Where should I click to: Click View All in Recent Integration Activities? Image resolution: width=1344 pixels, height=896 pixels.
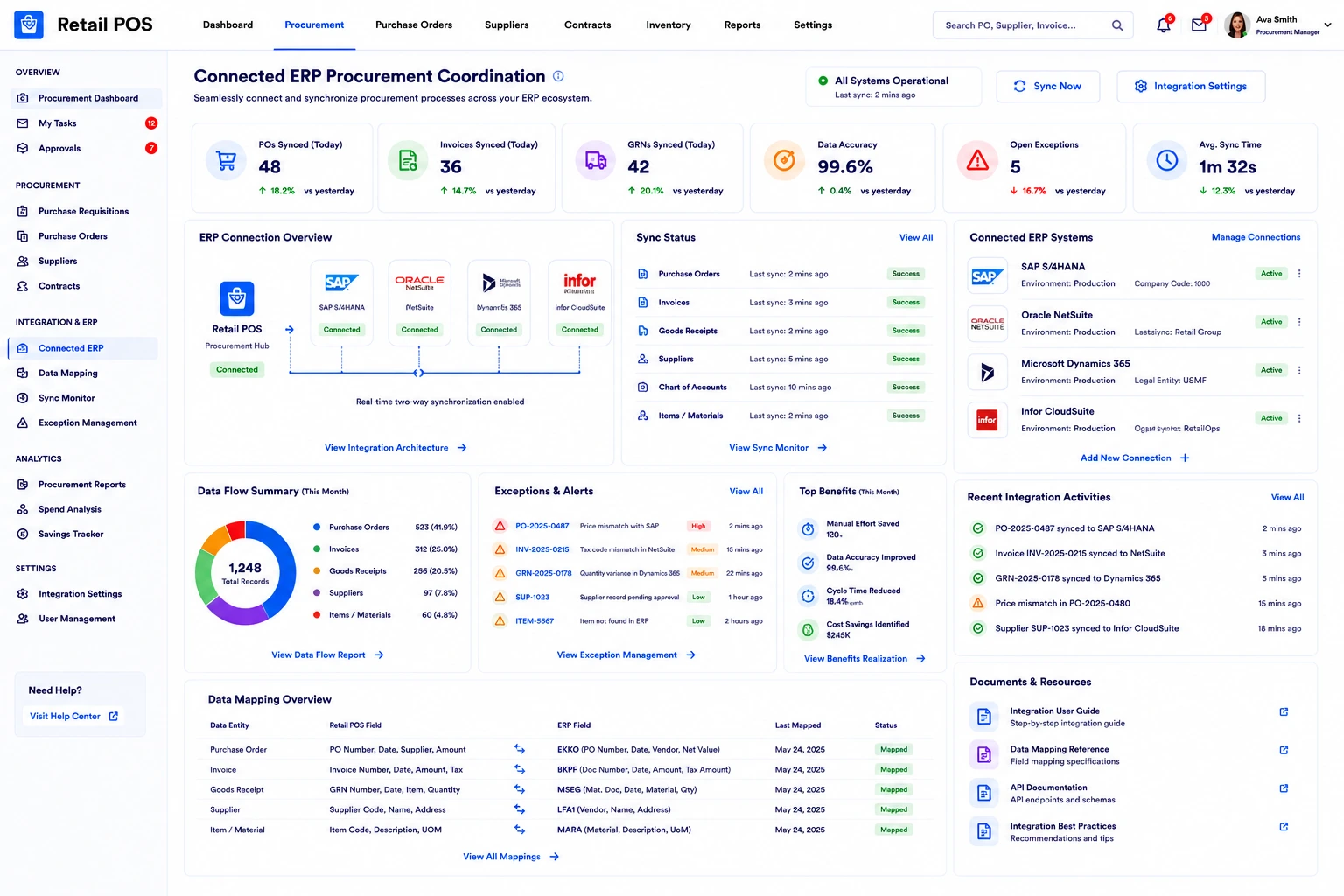1287,497
